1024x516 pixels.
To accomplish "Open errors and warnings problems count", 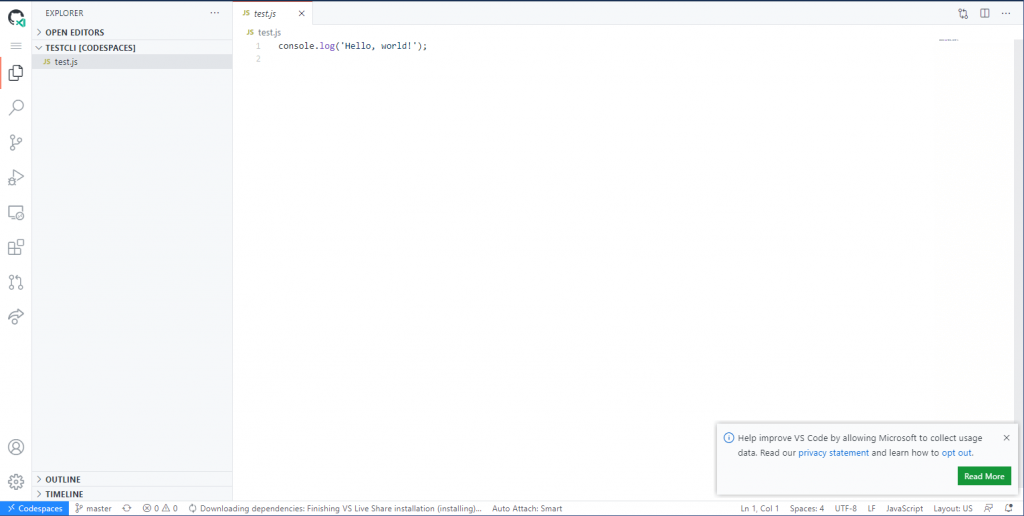I will click(x=160, y=508).
